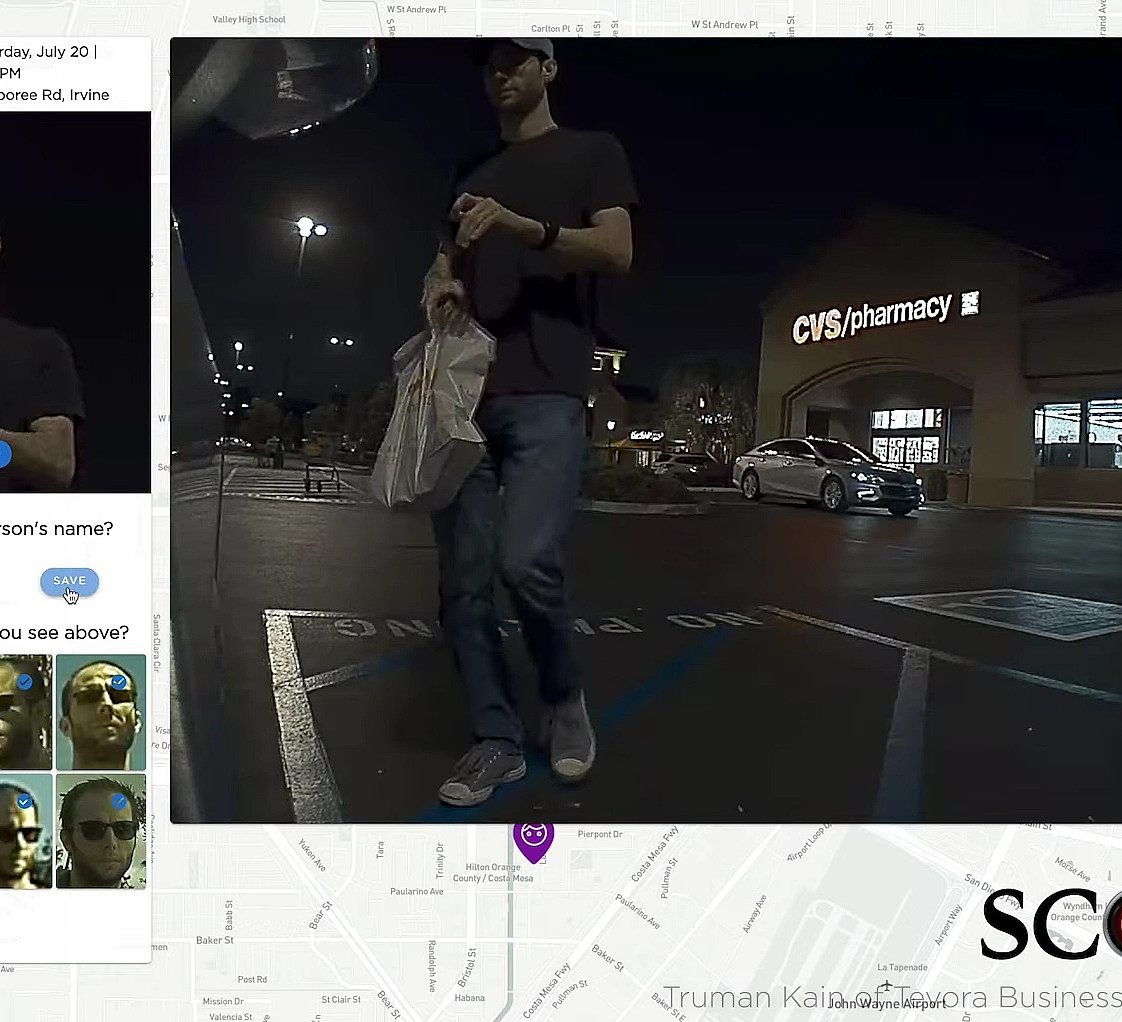Screen dimensions: 1122x1022
Task: Click the 'Valley High School' map label
Action: click(x=249, y=19)
